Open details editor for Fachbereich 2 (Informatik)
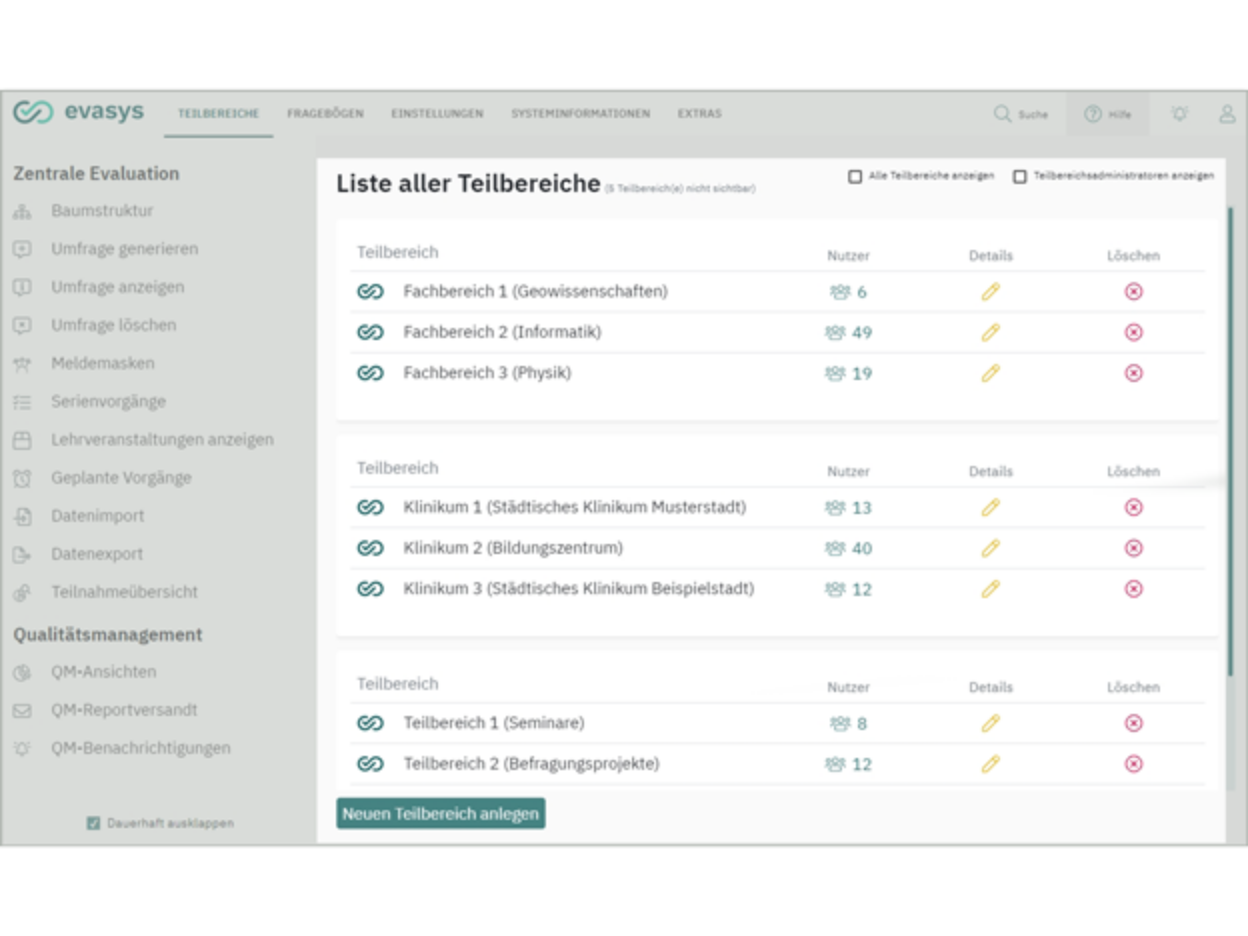Screen dimensions: 1248x936 coord(990,330)
